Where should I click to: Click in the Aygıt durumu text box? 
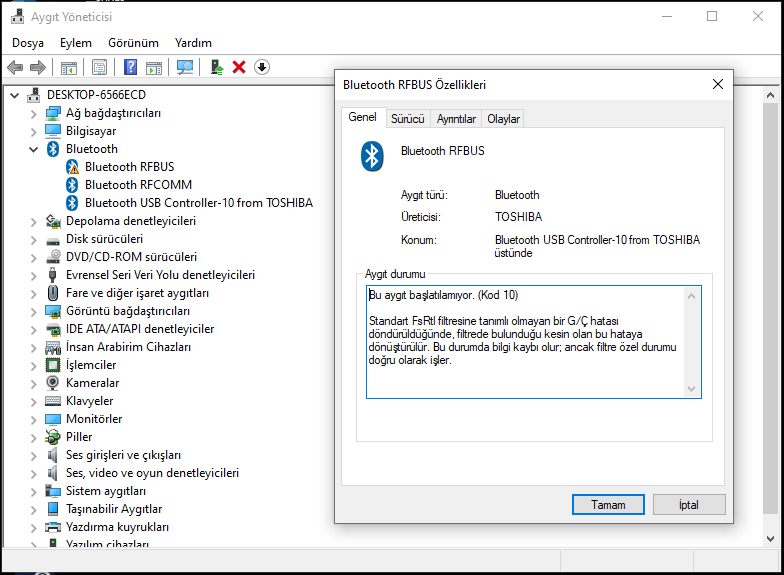525,341
